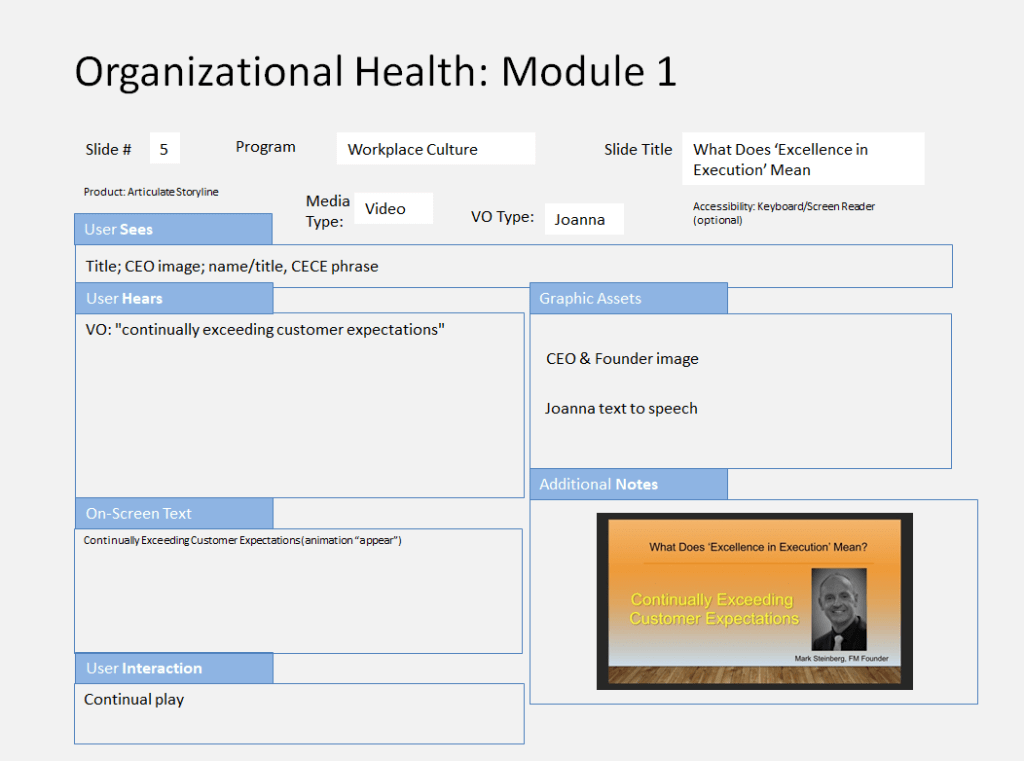
Task: Click the Graphic Assets section header
Action: [x=628, y=298]
